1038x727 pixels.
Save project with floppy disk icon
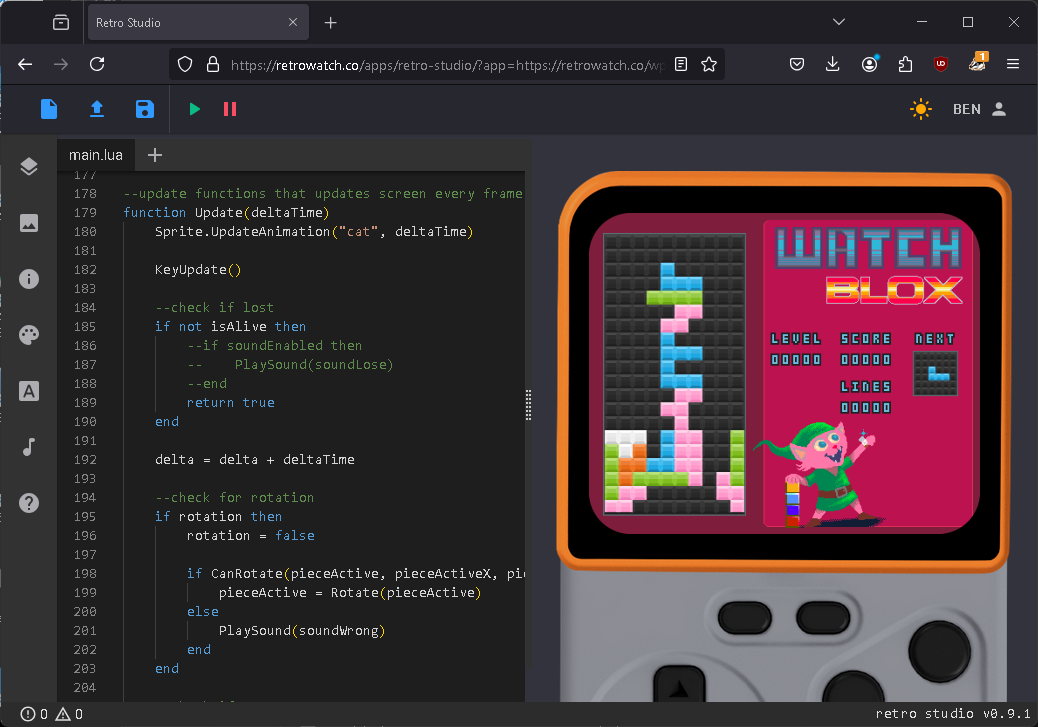145,109
